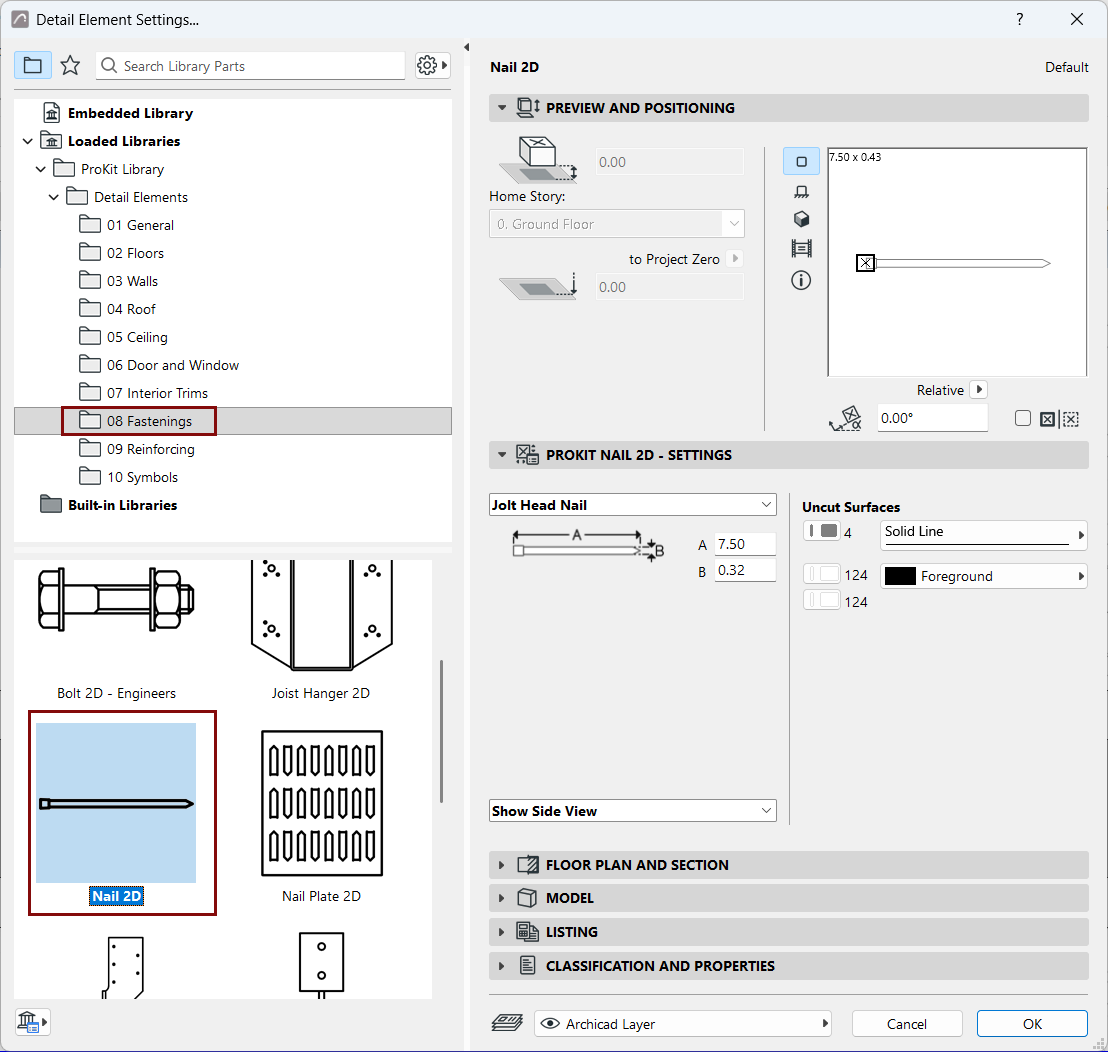Expand the Model panel
1108x1052 pixels.
click(x=789, y=898)
